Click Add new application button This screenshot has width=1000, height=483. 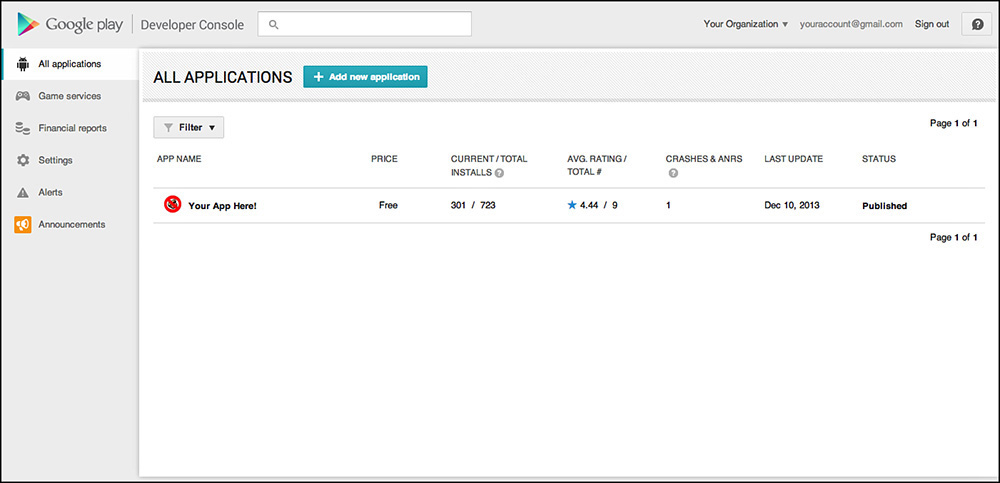365,77
